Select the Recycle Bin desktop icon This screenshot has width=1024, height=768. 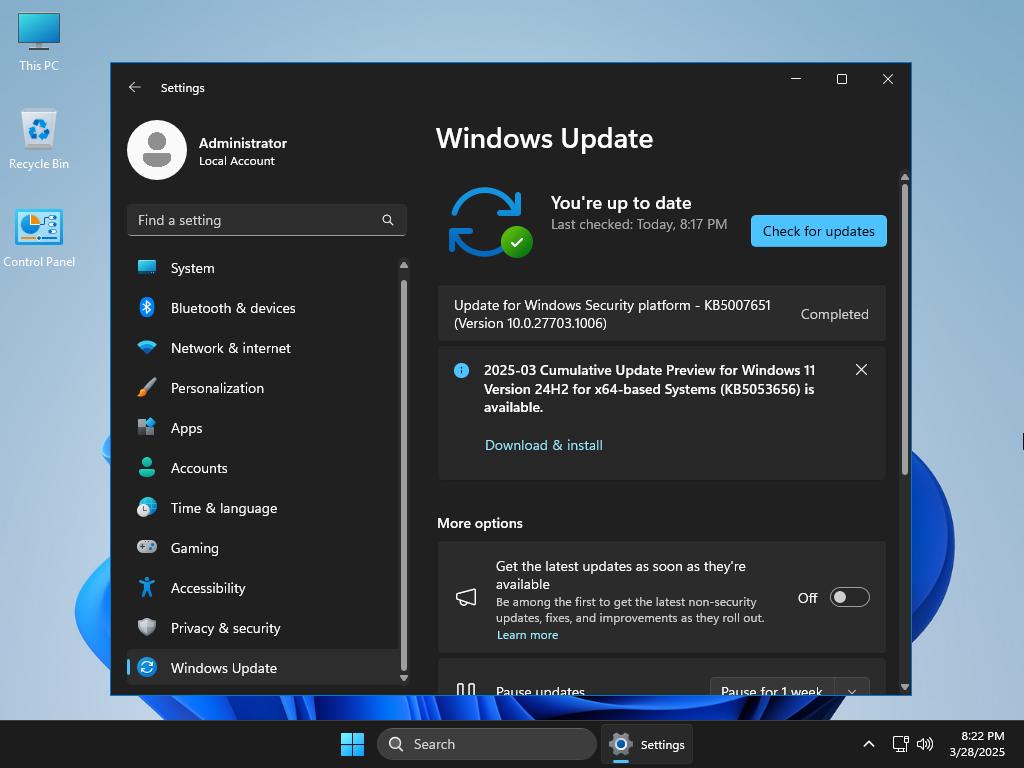coord(39,140)
